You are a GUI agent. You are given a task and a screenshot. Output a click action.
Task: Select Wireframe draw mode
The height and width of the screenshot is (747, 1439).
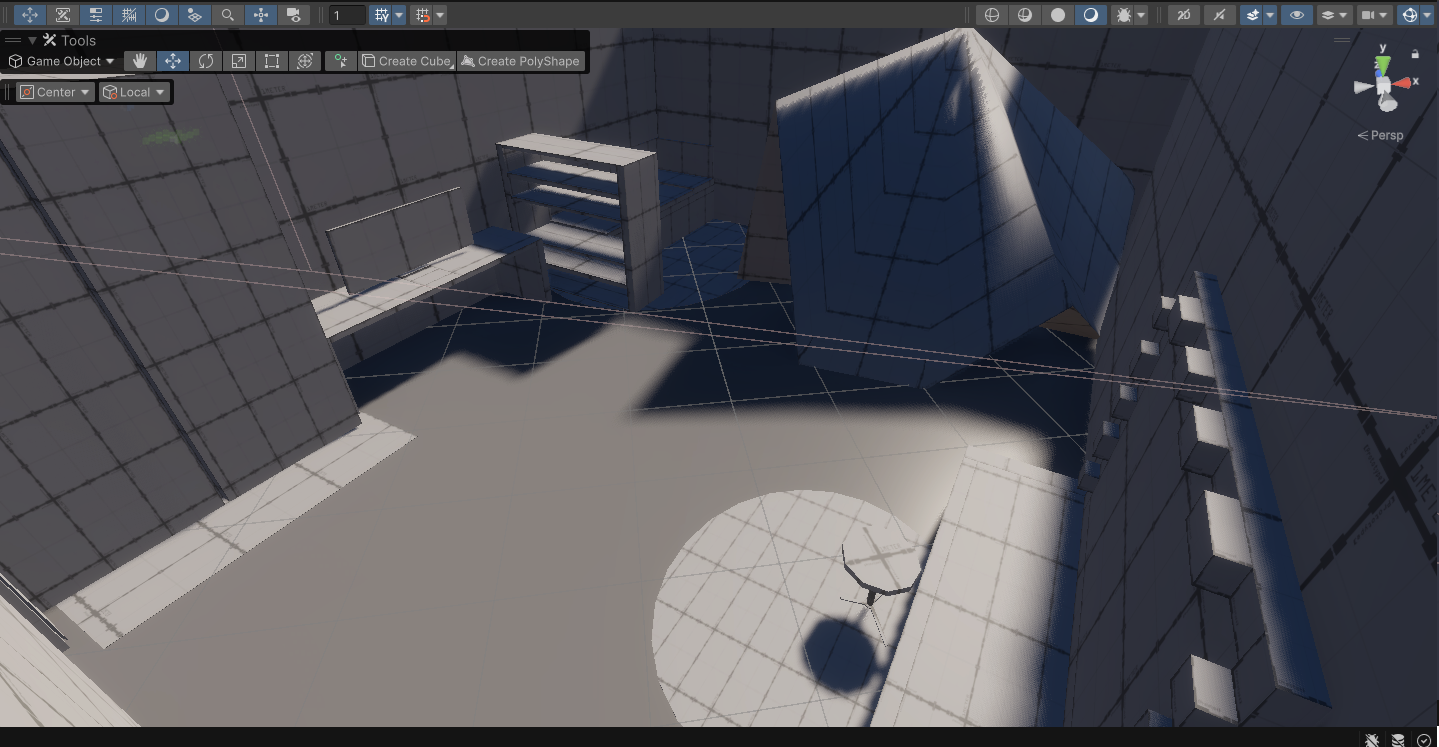tap(992, 15)
